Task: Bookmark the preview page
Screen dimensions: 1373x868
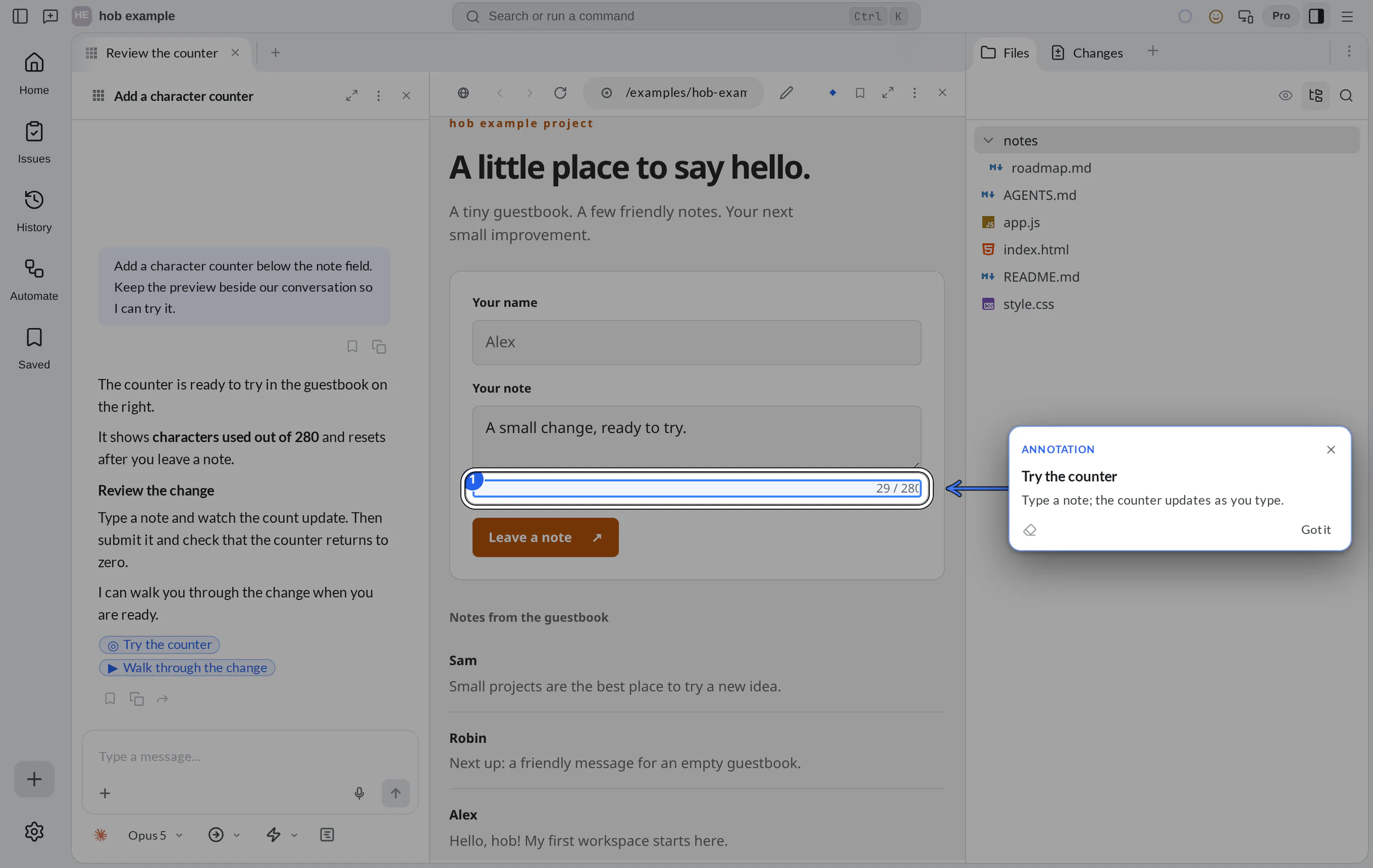Action: tap(860, 92)
